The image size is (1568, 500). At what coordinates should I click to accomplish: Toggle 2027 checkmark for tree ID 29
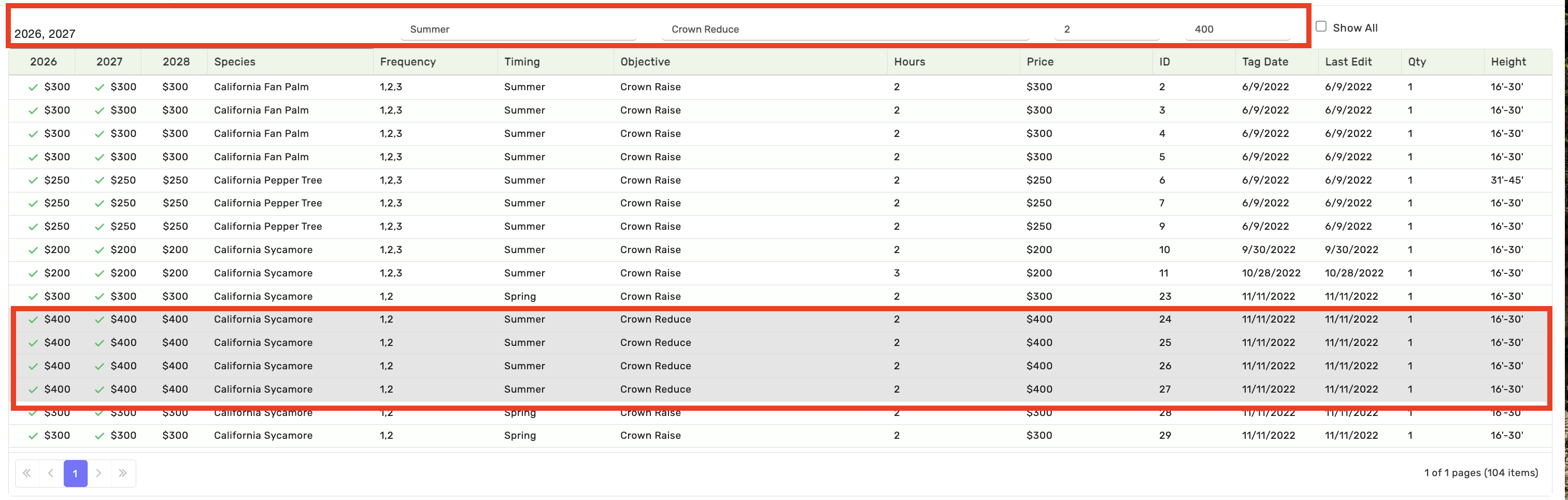tap(99, 436)
